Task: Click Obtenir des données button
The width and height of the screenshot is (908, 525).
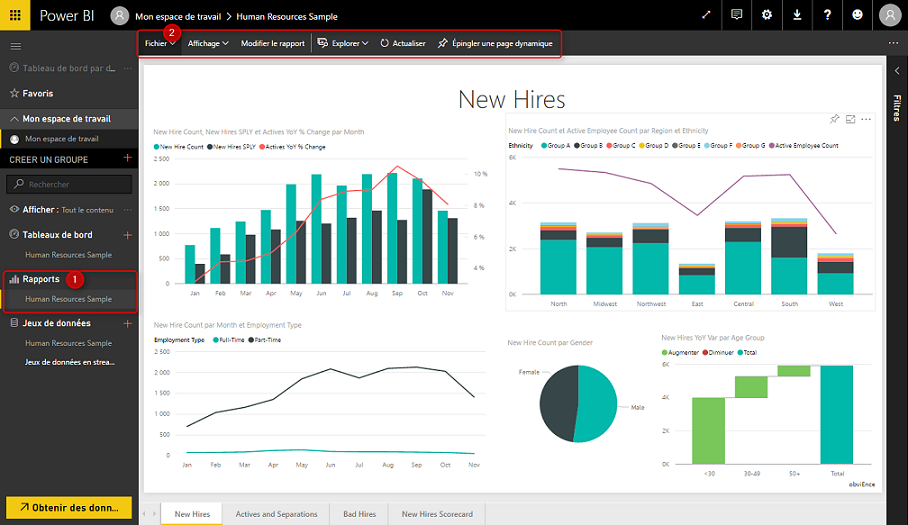Action: [69, 508]
